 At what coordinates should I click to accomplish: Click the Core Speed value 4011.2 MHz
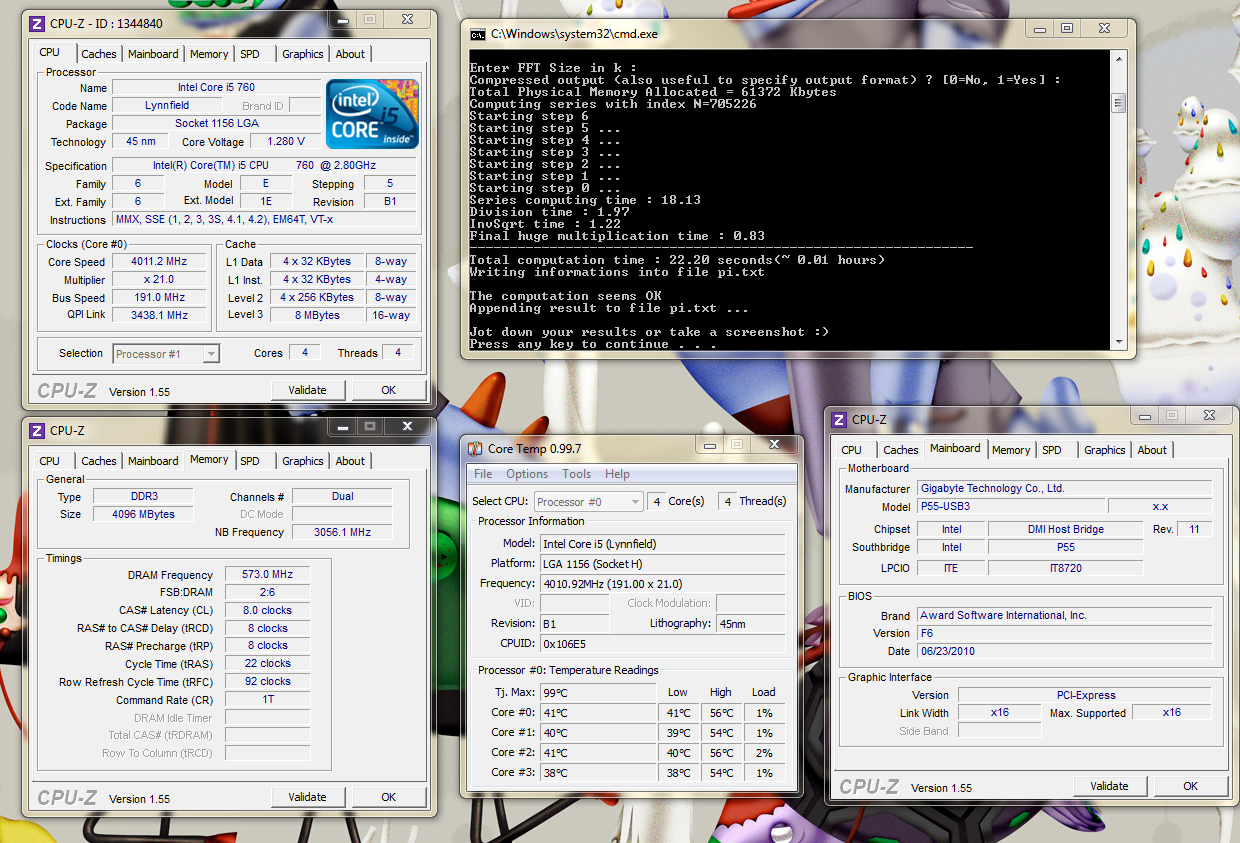click(x=160, y=262)
